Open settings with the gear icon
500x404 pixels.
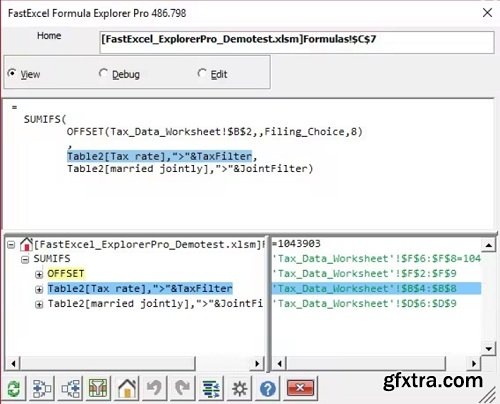[x=239, y=388]
